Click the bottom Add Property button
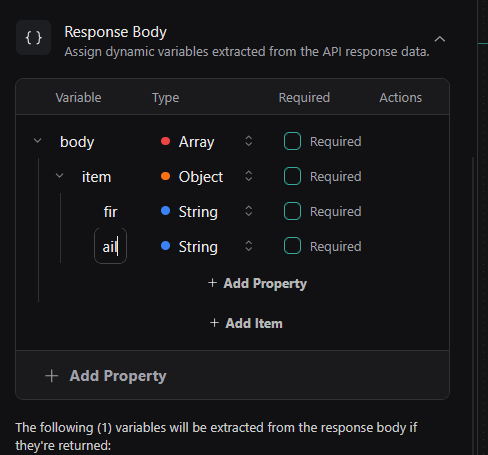The height and width of the screenshot is (455, 488). [106, 376]
